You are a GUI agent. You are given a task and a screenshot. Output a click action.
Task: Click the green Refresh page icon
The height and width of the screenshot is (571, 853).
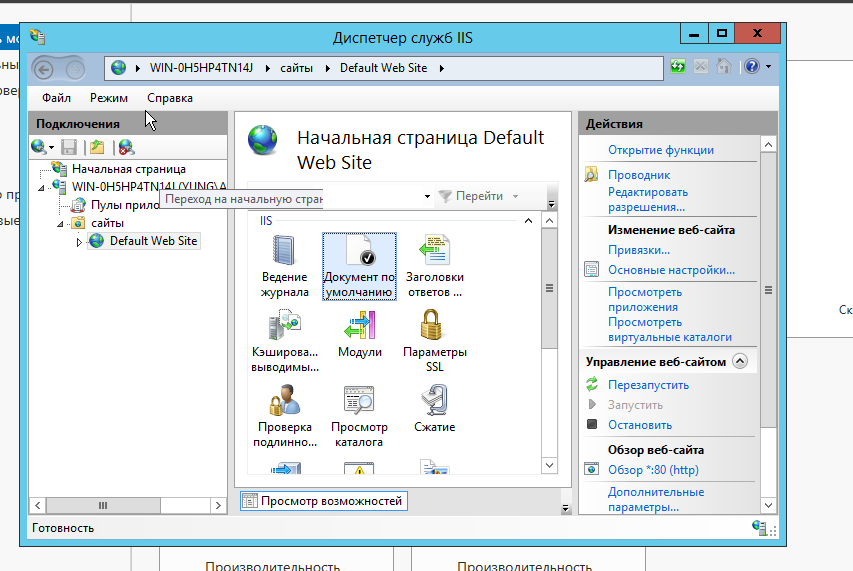[x=678, y=66]
